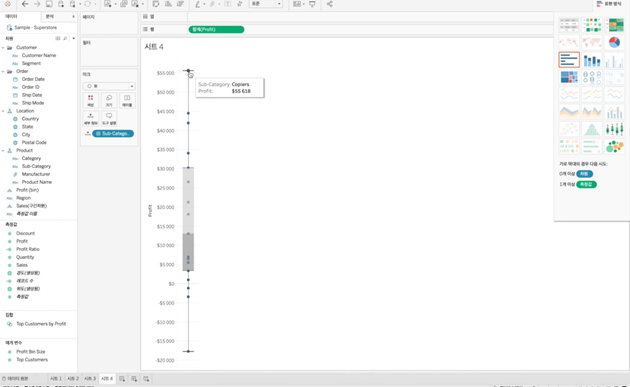
Task: Open the fit view dropdown in toolbar
Action: point(265,4)
